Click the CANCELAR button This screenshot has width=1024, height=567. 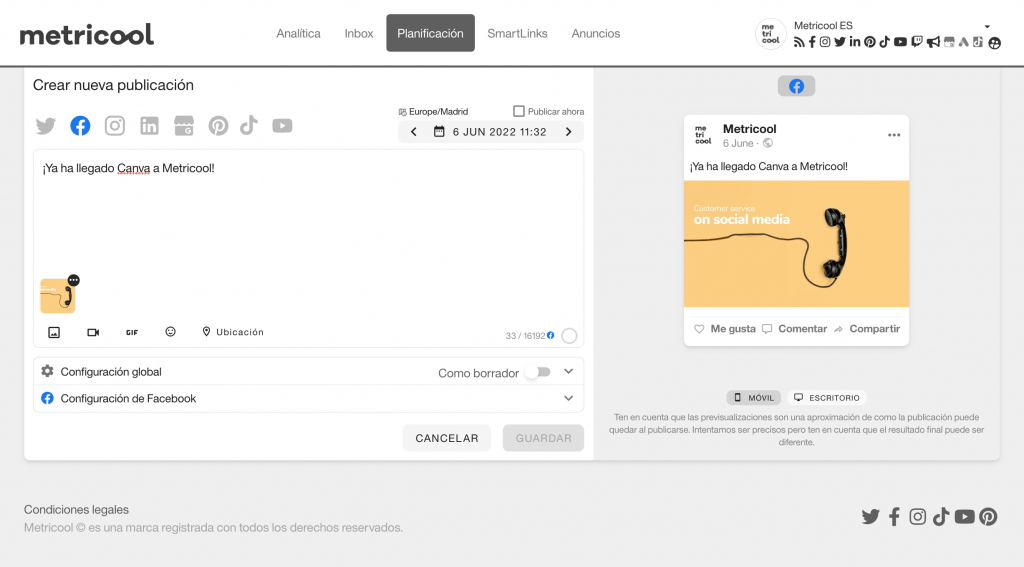447,438
